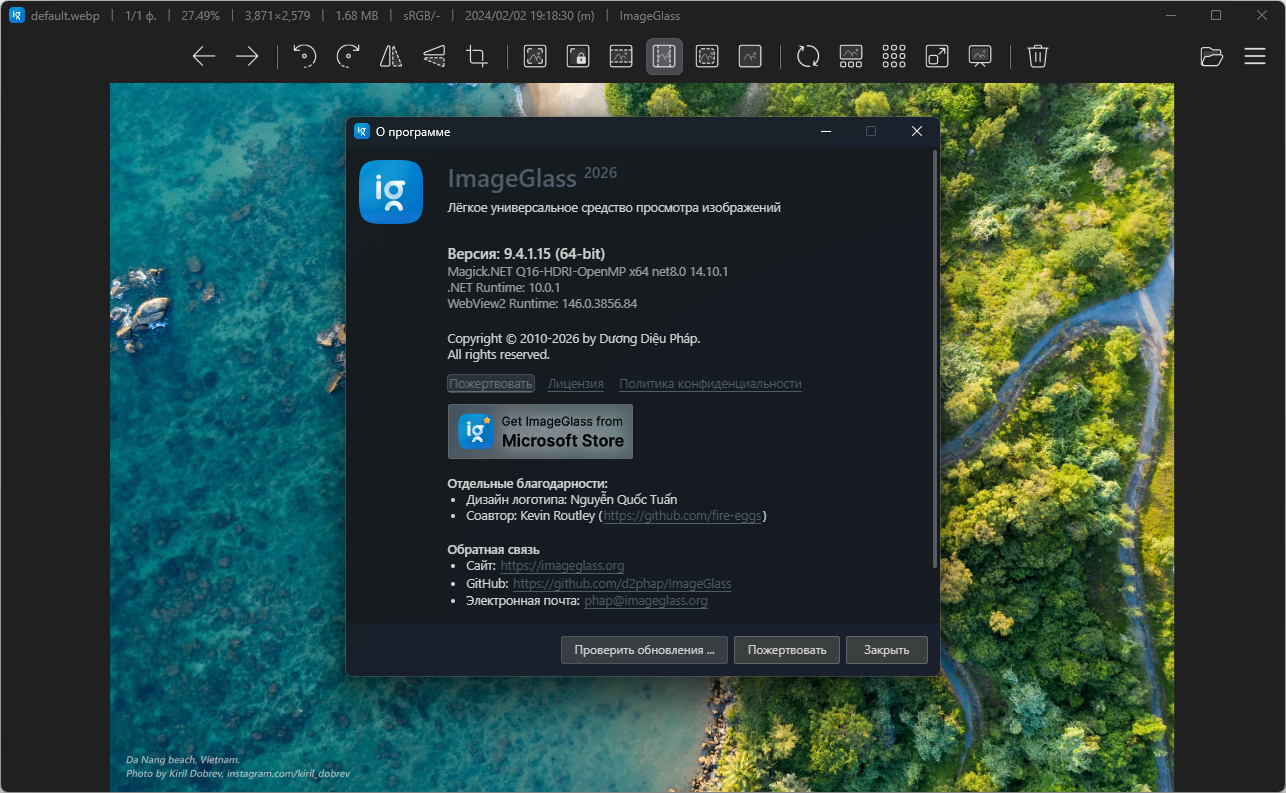Open Политика конфиденциальности link
The image size is (1286, 793).
pos(710,384)
